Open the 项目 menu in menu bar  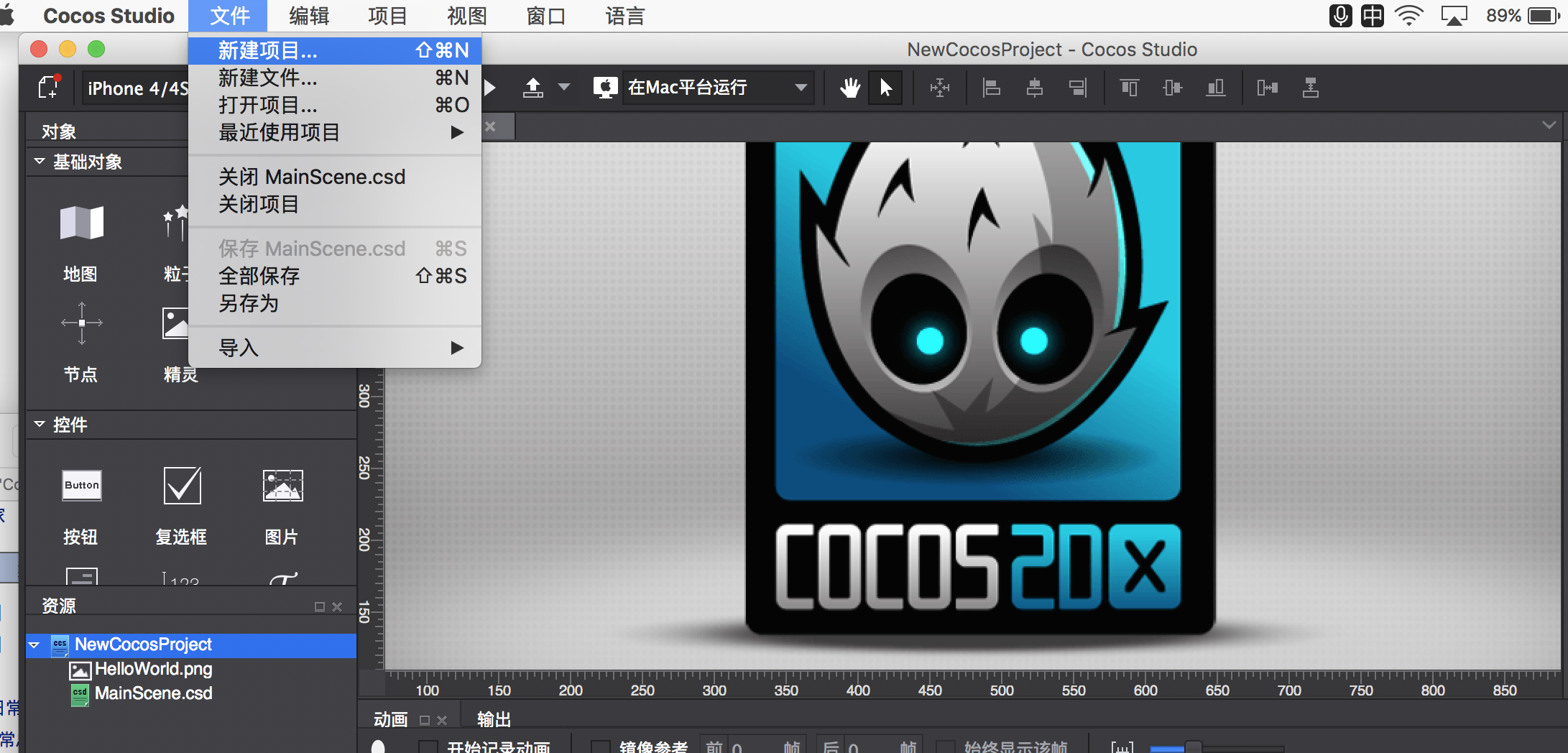coord(388,16)
